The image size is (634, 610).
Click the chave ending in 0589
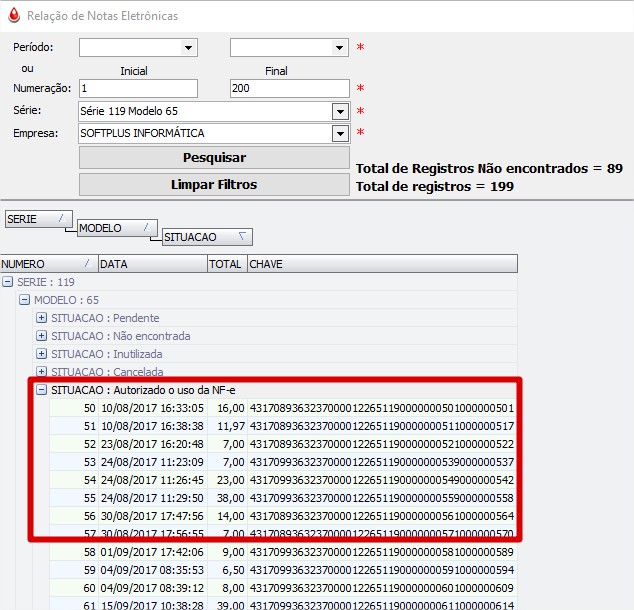[x=382, y=552]
